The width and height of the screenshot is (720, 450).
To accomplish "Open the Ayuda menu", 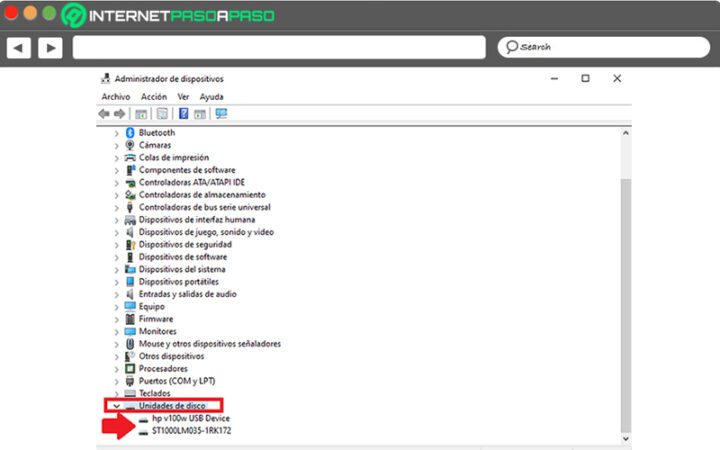I will point(211,97).
